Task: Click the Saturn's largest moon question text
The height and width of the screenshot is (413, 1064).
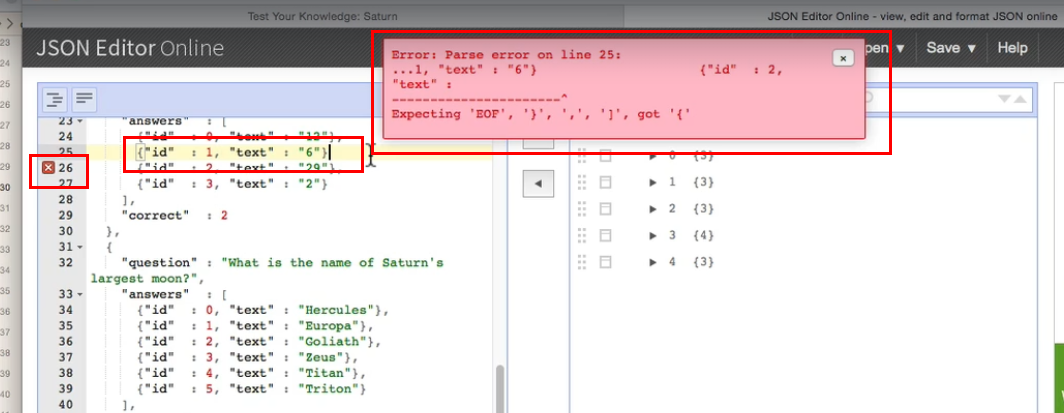Action: pyautogui.click(x=267, y=270)
